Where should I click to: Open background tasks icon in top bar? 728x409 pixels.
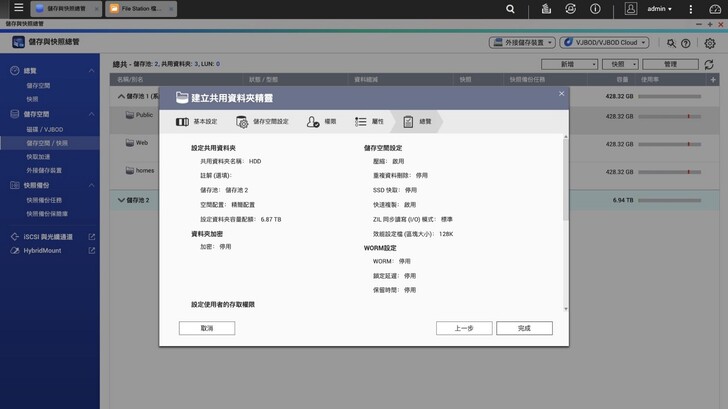tap(546, 9)
